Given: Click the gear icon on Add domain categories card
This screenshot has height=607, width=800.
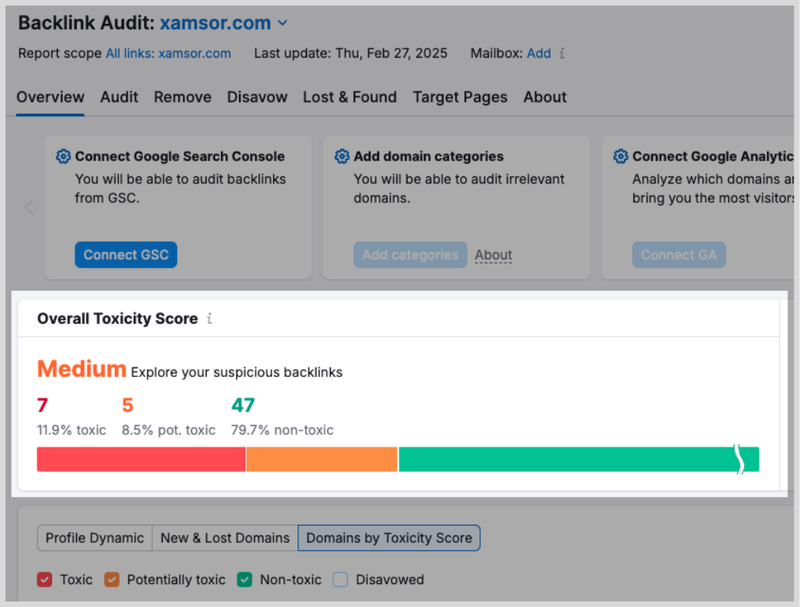Looking at the screenshot, I should pos(341,156).
